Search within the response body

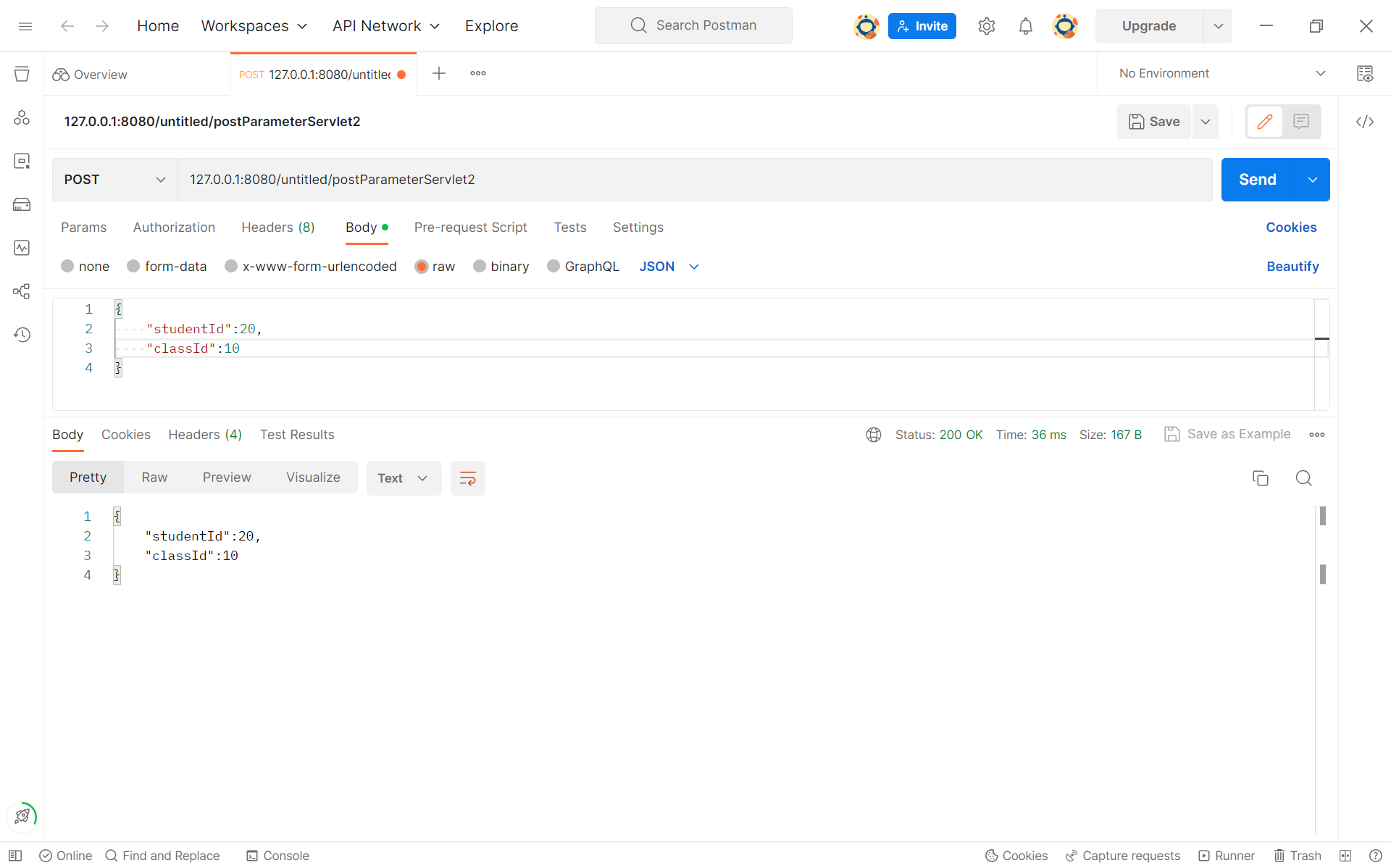(1303, 478)
